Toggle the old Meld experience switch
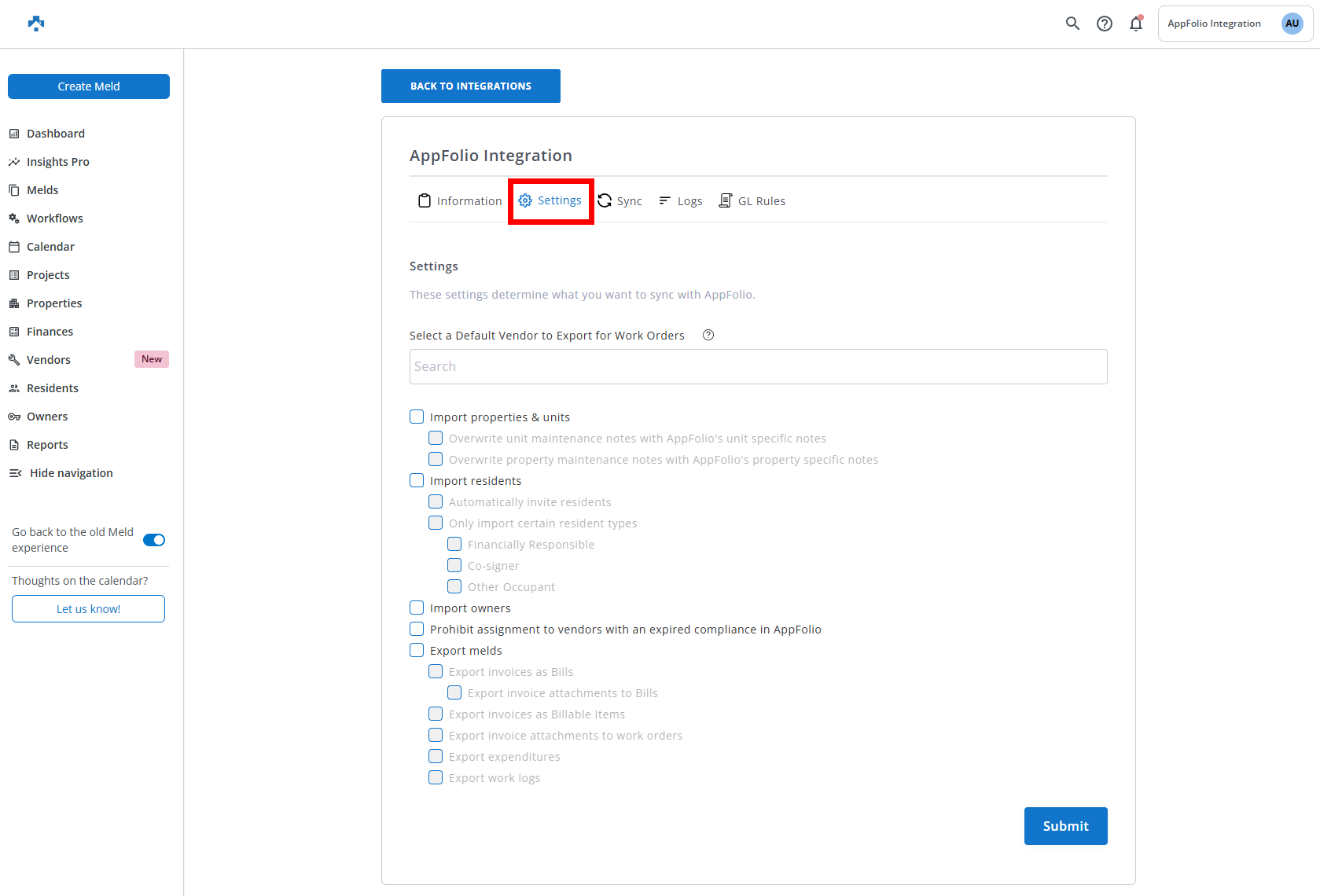1320x896 pixels. (x=154, y=540)
